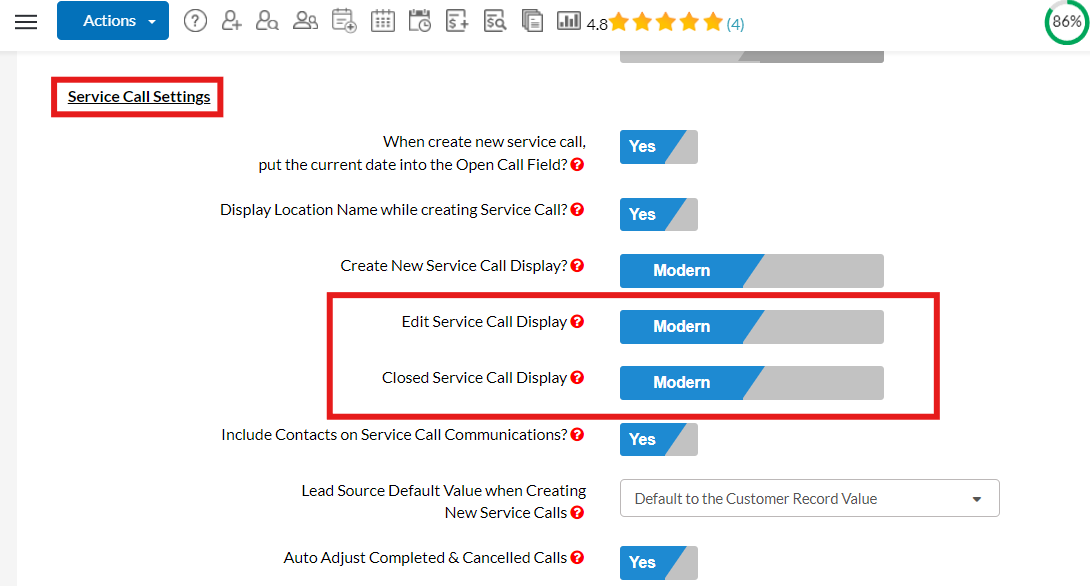Expand the Actions dropdown button
This screenshot has height=586, width=1090.
click(x=112, y=21)
